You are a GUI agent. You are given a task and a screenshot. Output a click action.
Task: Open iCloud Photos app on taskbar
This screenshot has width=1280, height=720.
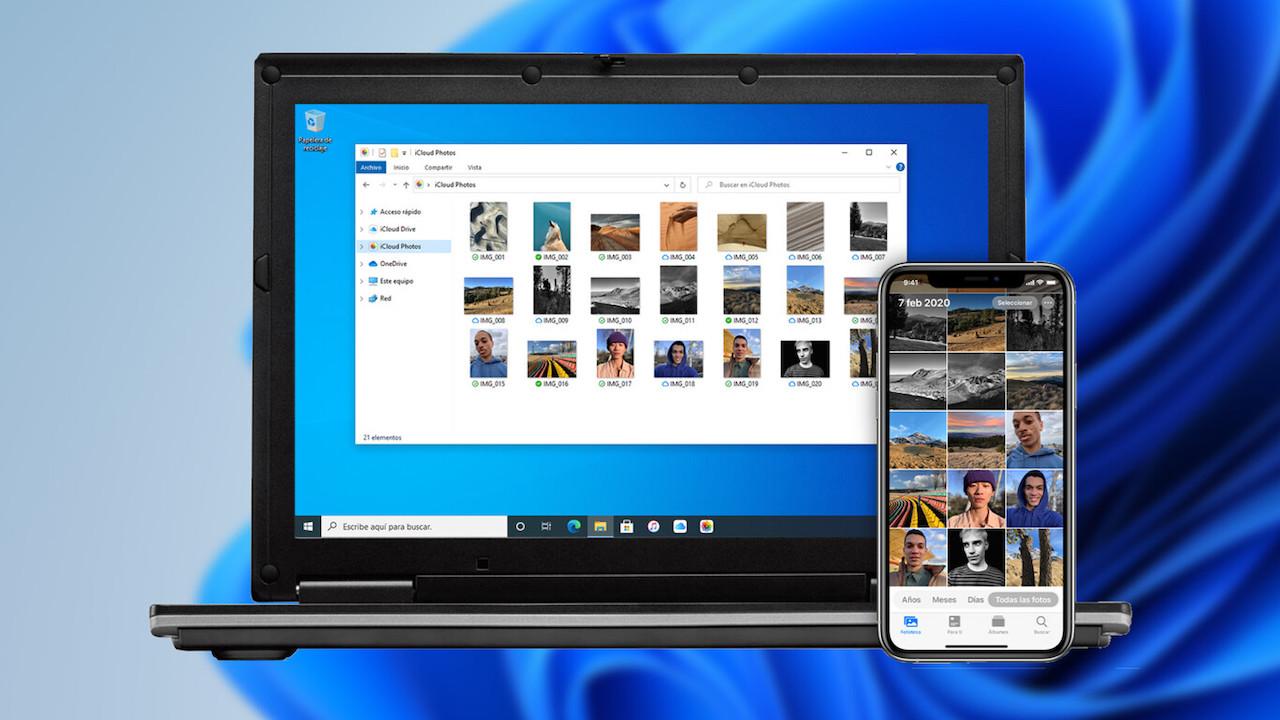point(706,526)
